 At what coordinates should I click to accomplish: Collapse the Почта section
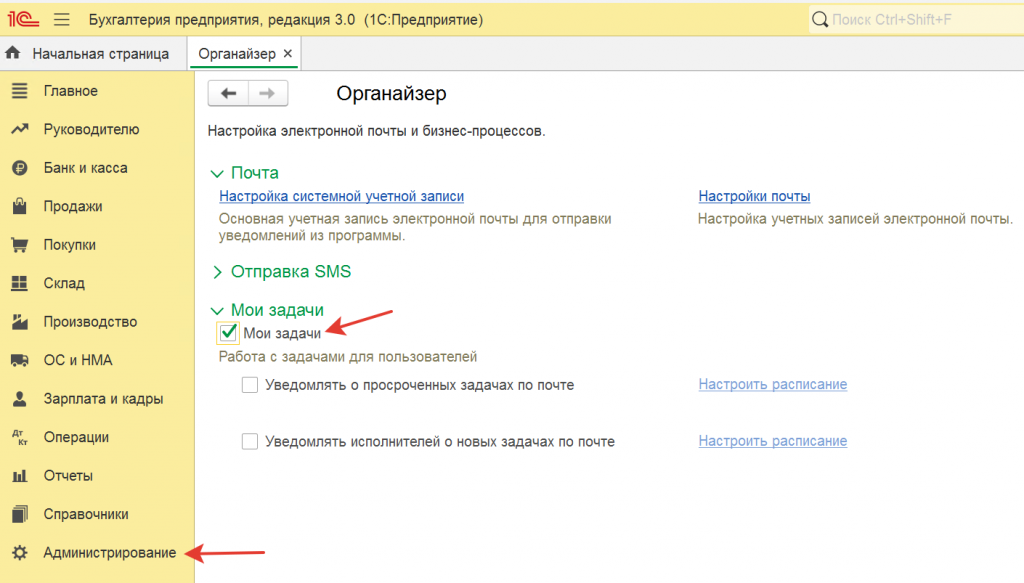[x=217, y=174]
